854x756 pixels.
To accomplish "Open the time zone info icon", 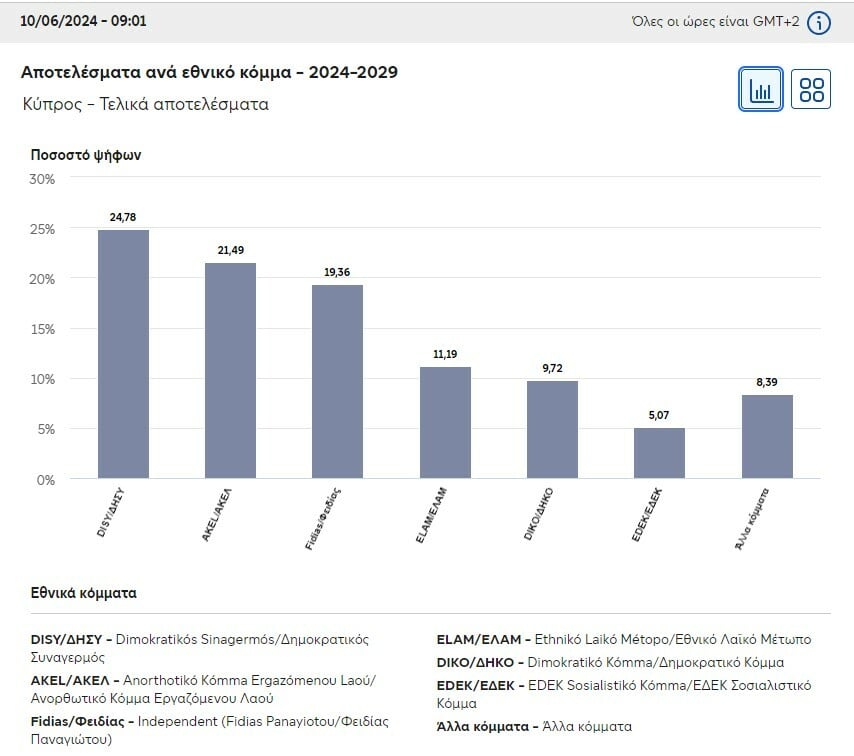I will coord(819,23).
